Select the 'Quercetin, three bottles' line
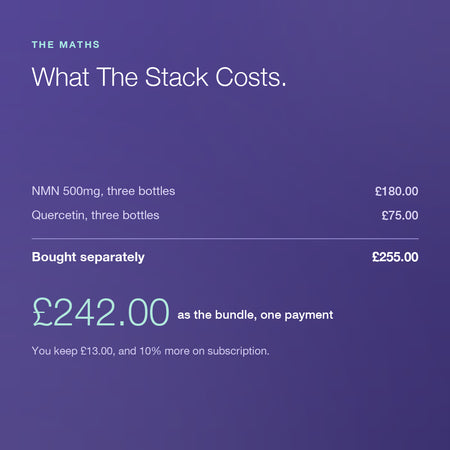 pyautogui.click(x=95, y=215)
